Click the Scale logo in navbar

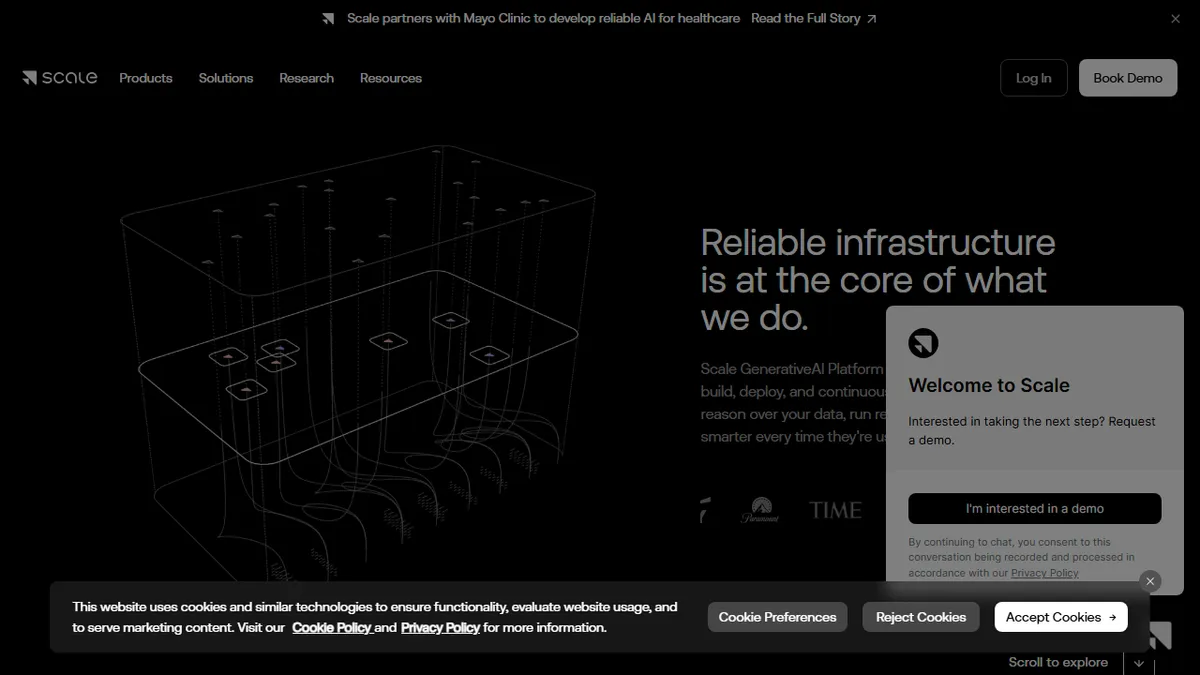click(x=60, y=78)
